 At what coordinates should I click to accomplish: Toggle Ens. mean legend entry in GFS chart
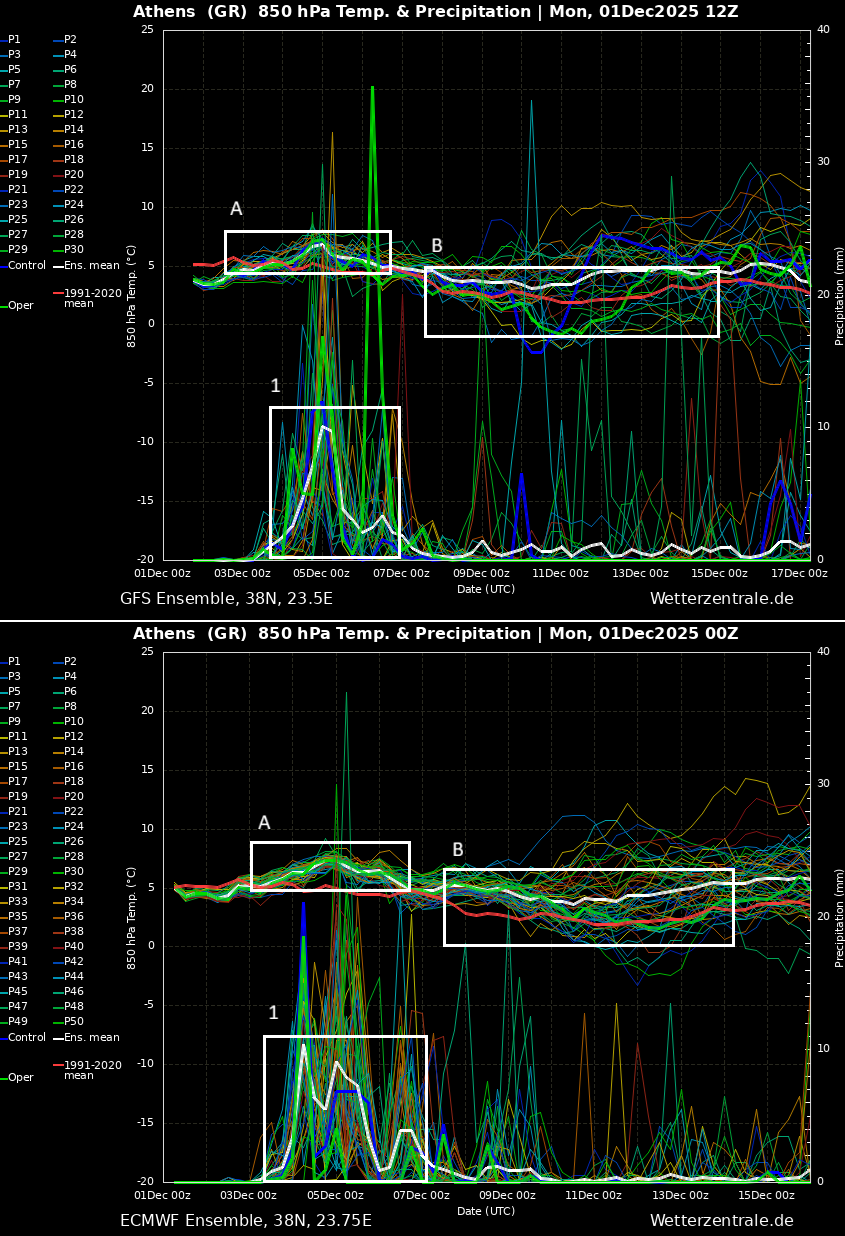(x=91, y=266)
